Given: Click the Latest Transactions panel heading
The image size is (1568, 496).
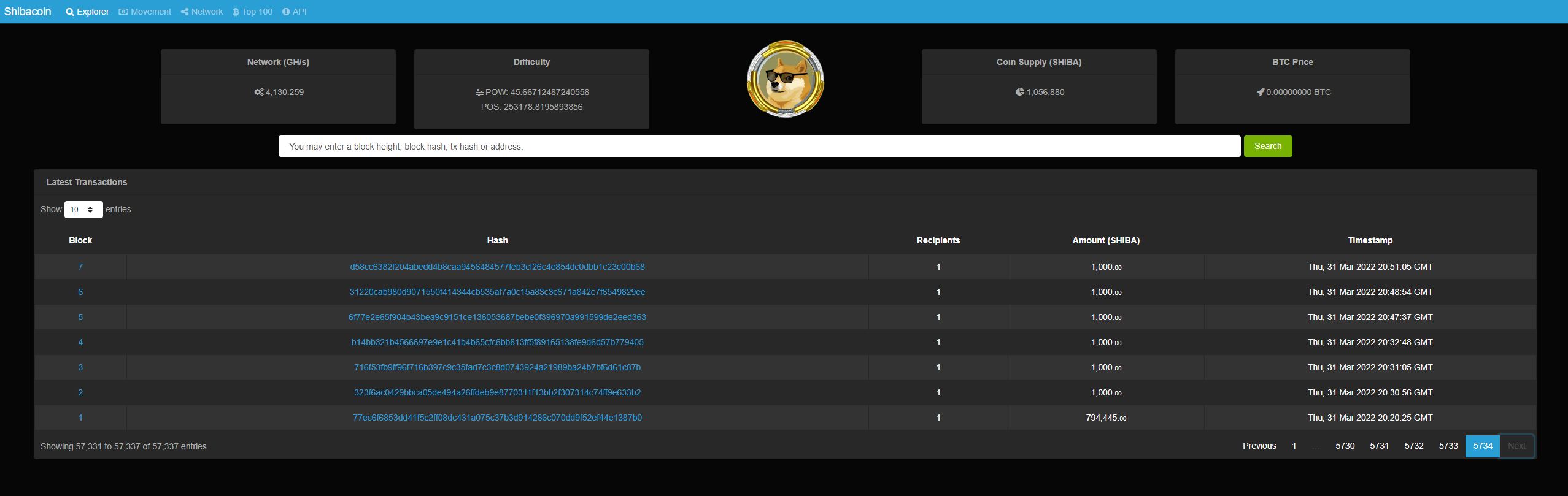Looking at the screenshot, I should 87,182.
